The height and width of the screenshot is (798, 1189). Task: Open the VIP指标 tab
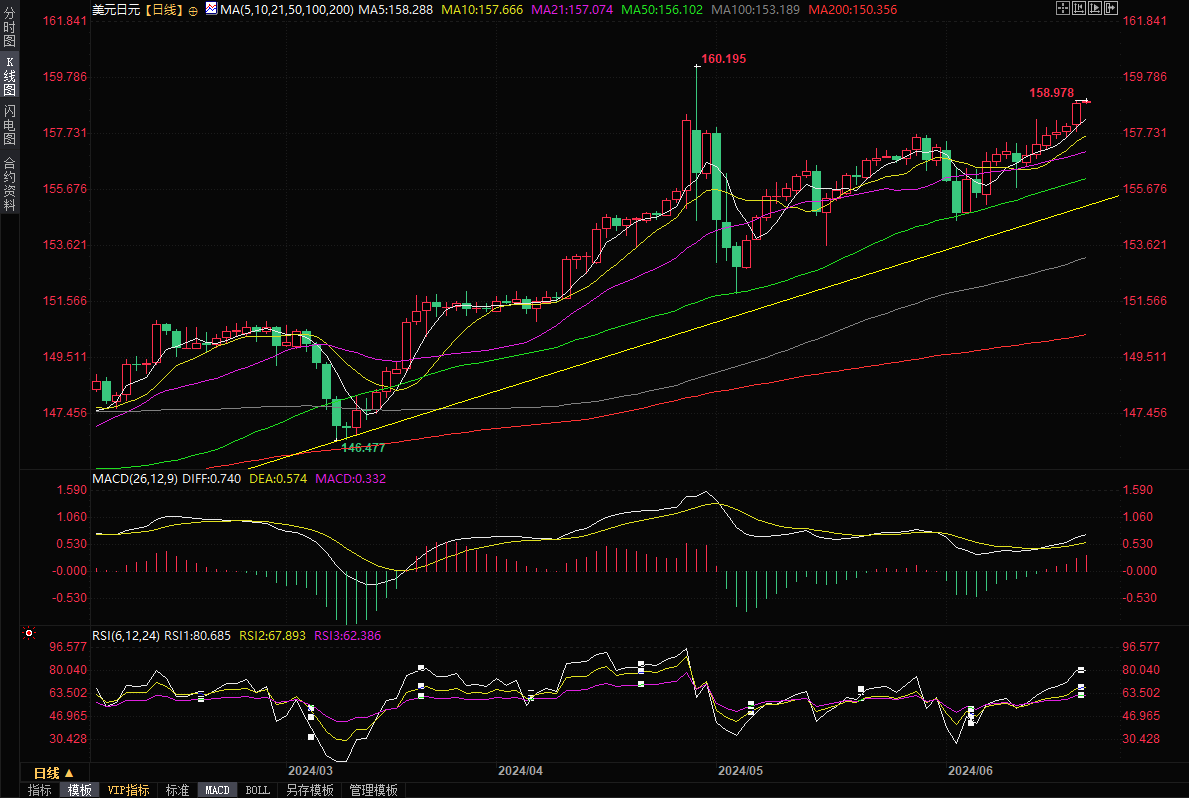click(x=129, y=790)
